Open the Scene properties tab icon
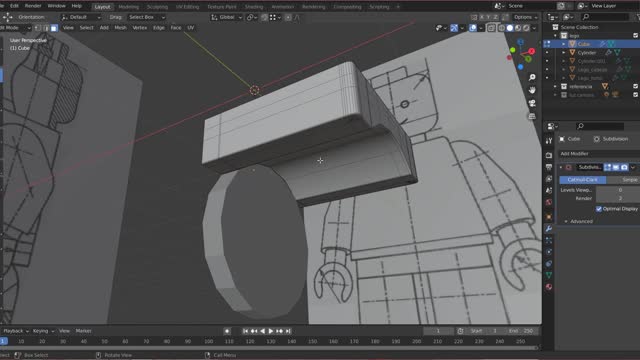This screenshot has height=360, width=640. click(x=549, y=191)
